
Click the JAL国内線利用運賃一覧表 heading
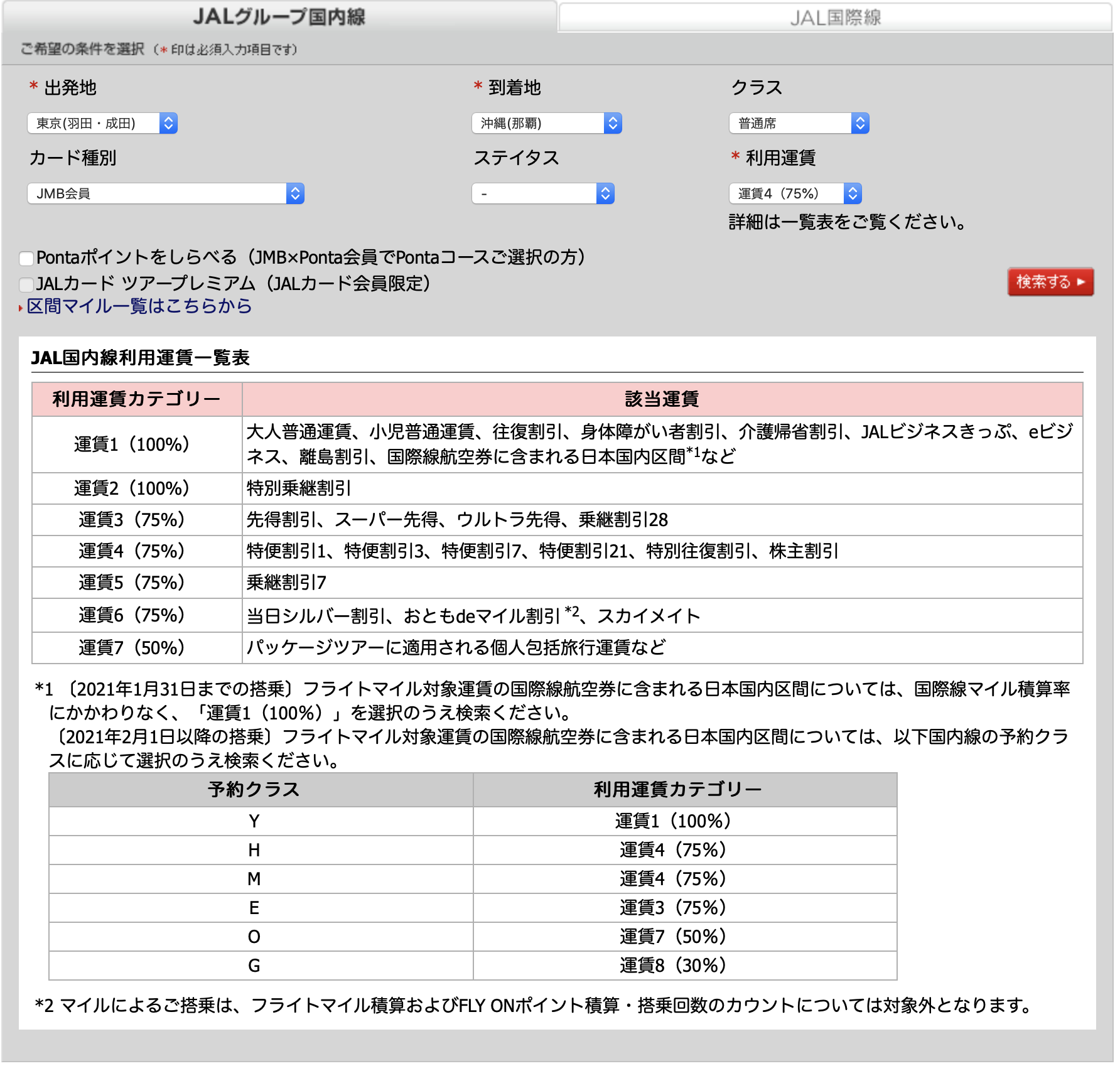click(141, 358)
